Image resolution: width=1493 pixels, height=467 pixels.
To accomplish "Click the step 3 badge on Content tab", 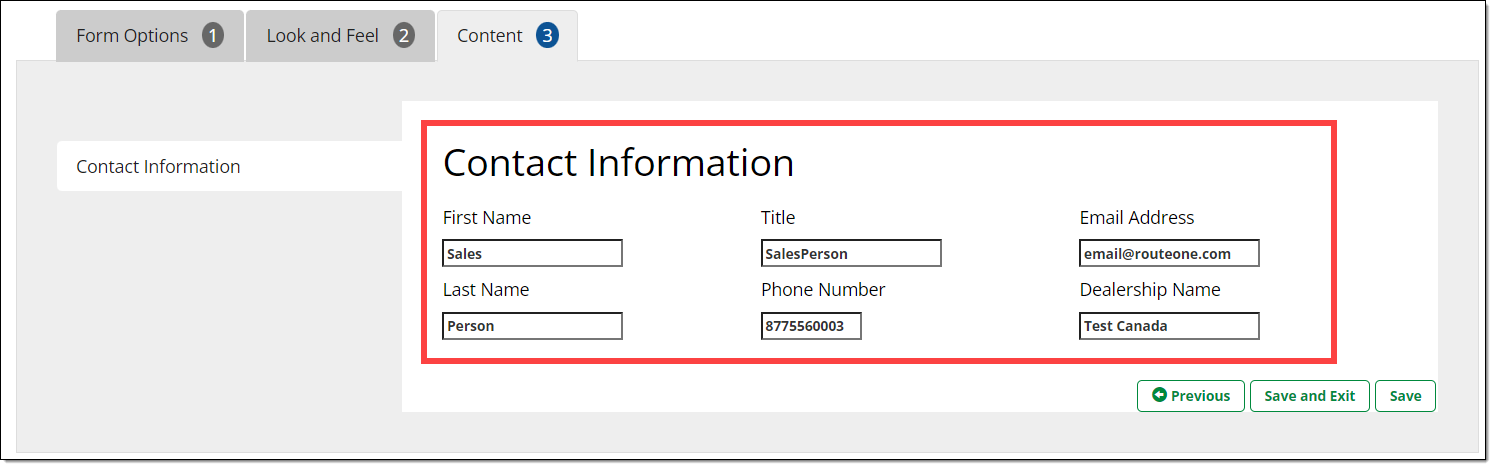I will point(546,36).
